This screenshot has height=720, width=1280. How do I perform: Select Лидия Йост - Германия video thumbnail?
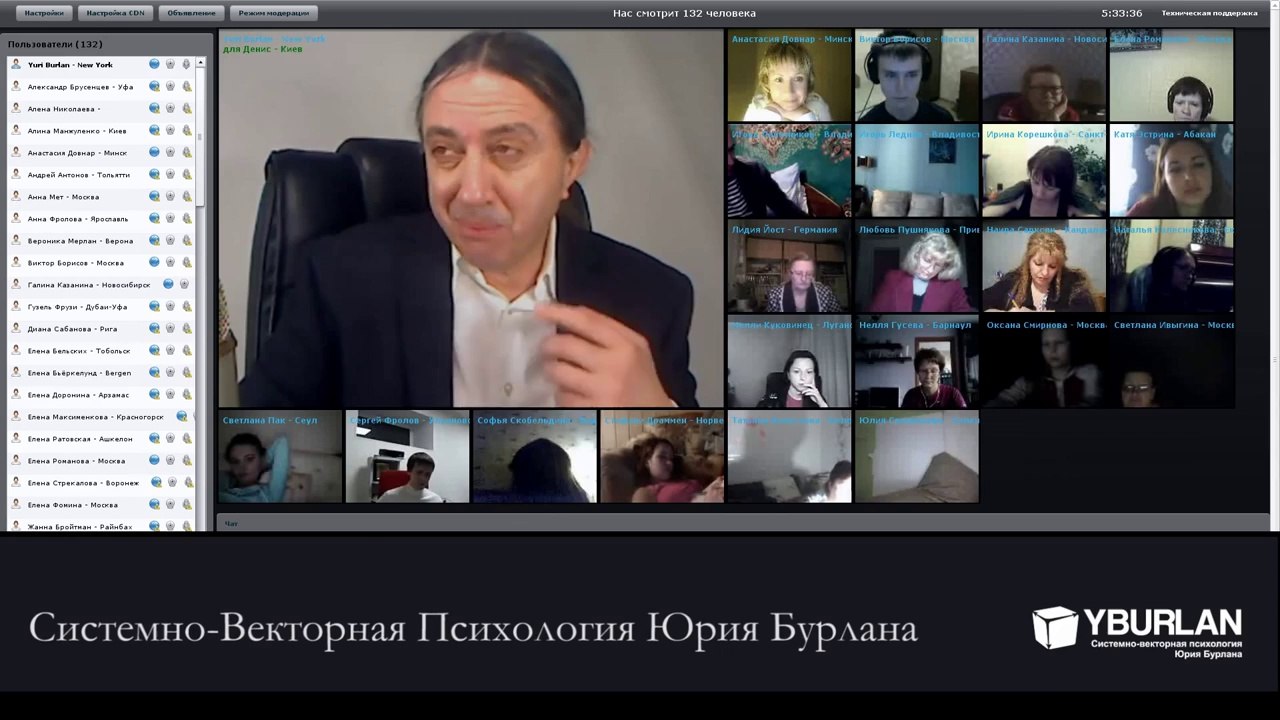click(x=789, y=266)
